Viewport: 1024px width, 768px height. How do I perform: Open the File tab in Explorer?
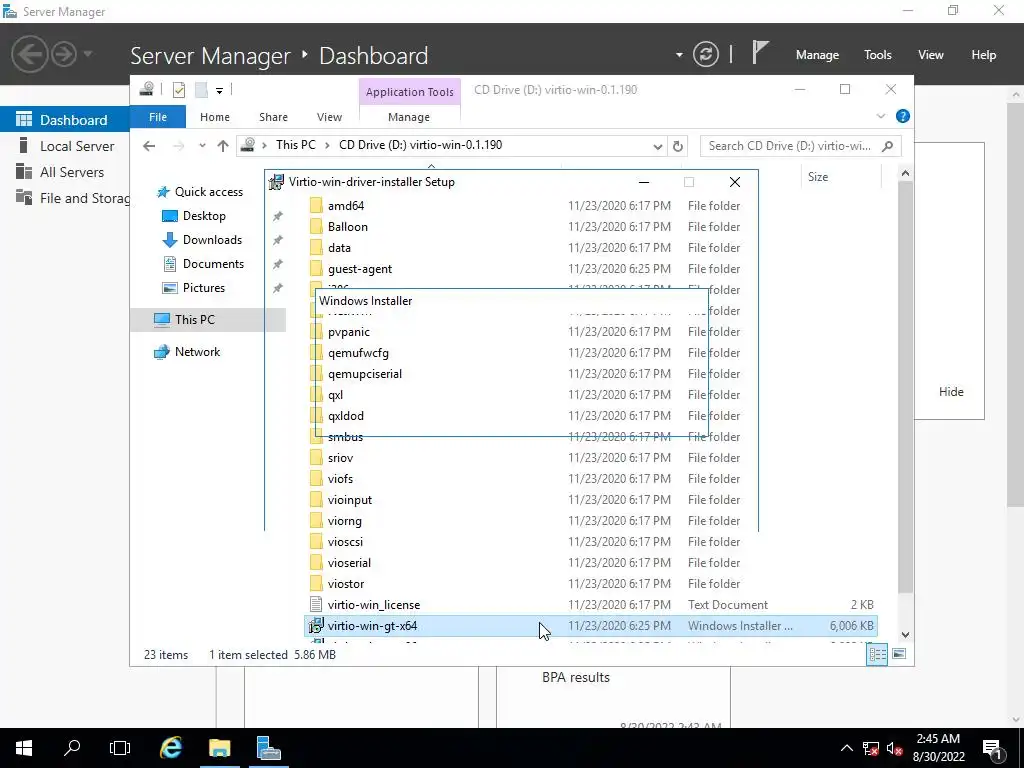pos(158,117)
